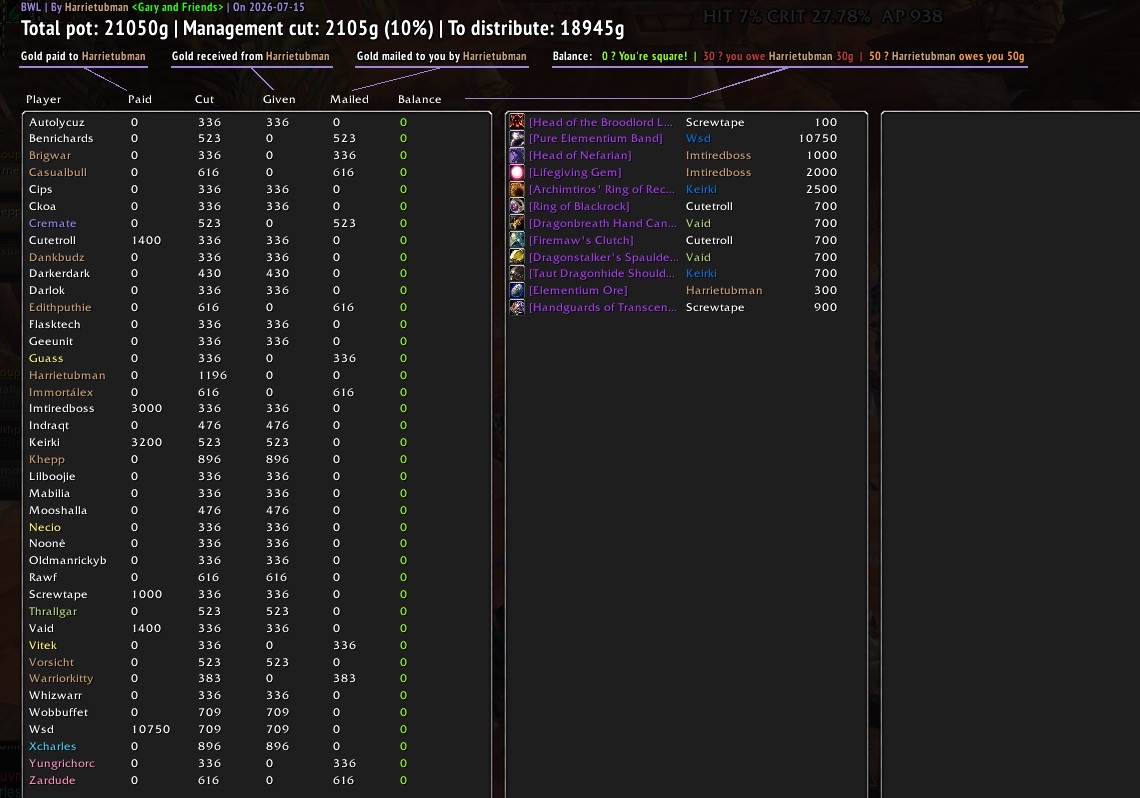This screenshot has width=1140, height=798.
Task: Open [Ring of Blackrock] item link
Action: tap(579, 206)
